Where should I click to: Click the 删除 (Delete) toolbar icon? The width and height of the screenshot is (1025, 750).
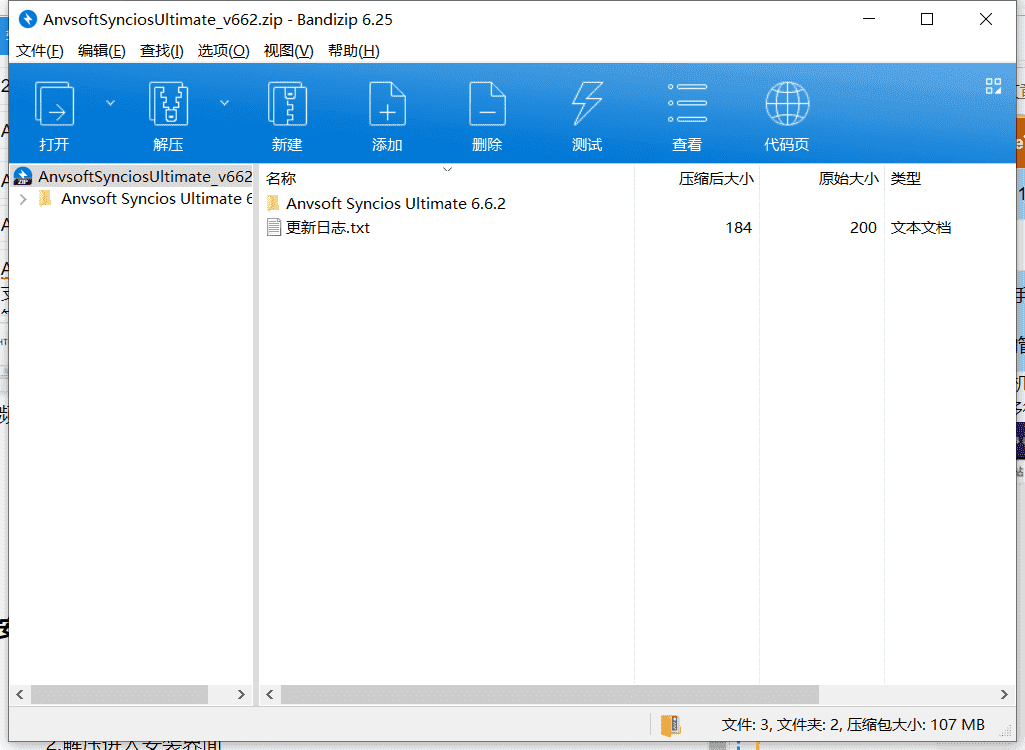click(x=487, y=103)
